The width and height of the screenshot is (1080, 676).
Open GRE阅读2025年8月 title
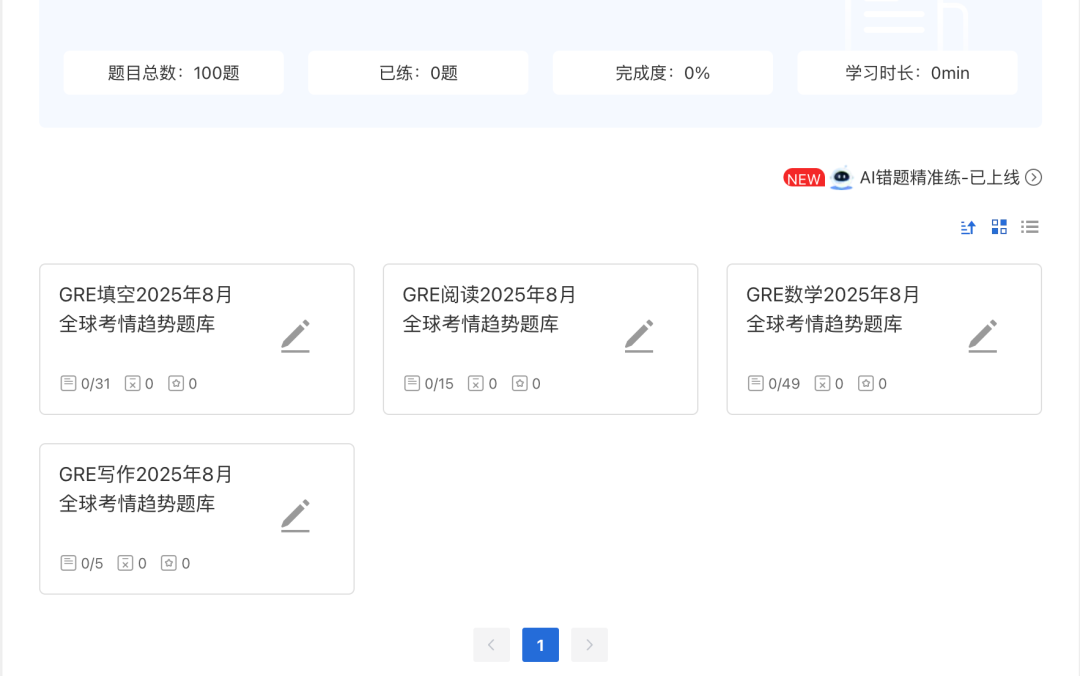[489, 295]
